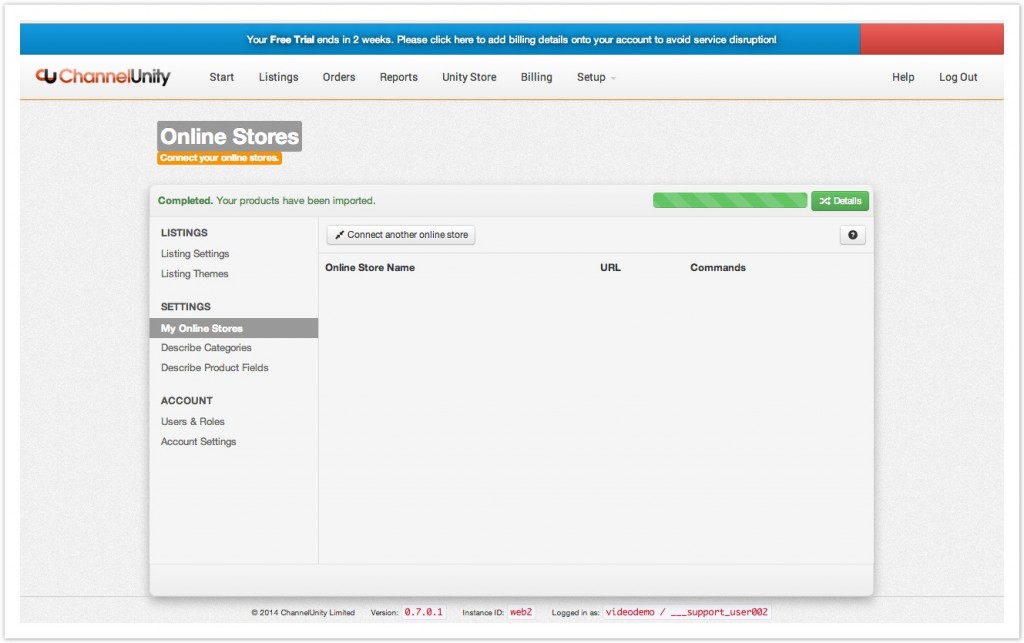The width and height of the screenshot is (1024, 643).
Task: Navigate to the Orders section
Action: [x=339, y=77]
